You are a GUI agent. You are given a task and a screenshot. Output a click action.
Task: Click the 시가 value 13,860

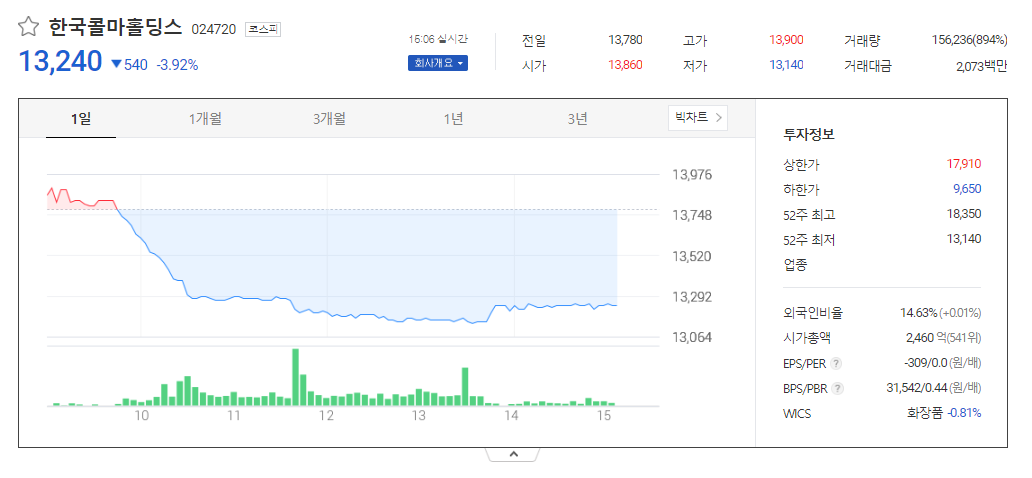[x=625, y=65]
